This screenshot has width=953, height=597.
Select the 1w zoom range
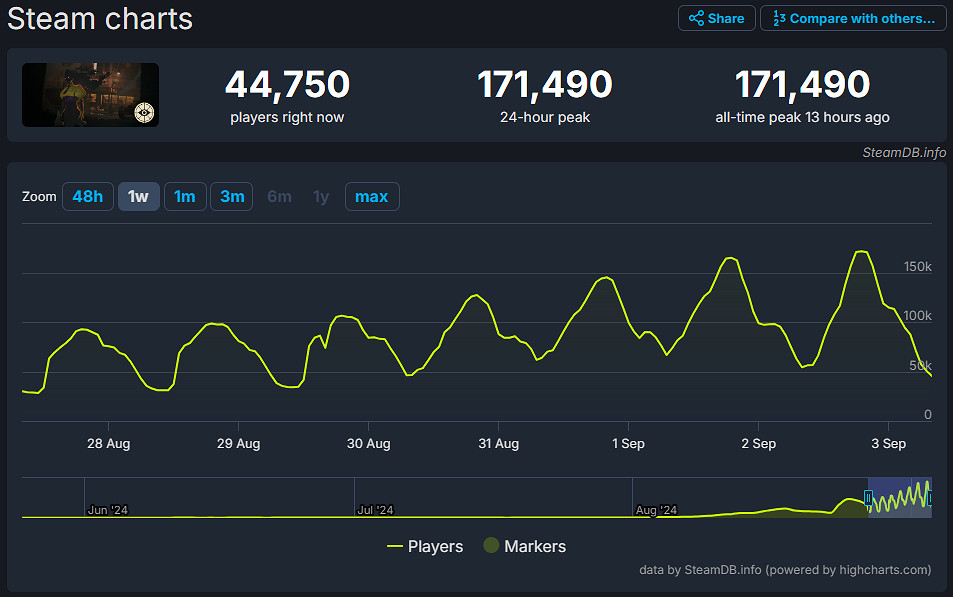[138, 196]
